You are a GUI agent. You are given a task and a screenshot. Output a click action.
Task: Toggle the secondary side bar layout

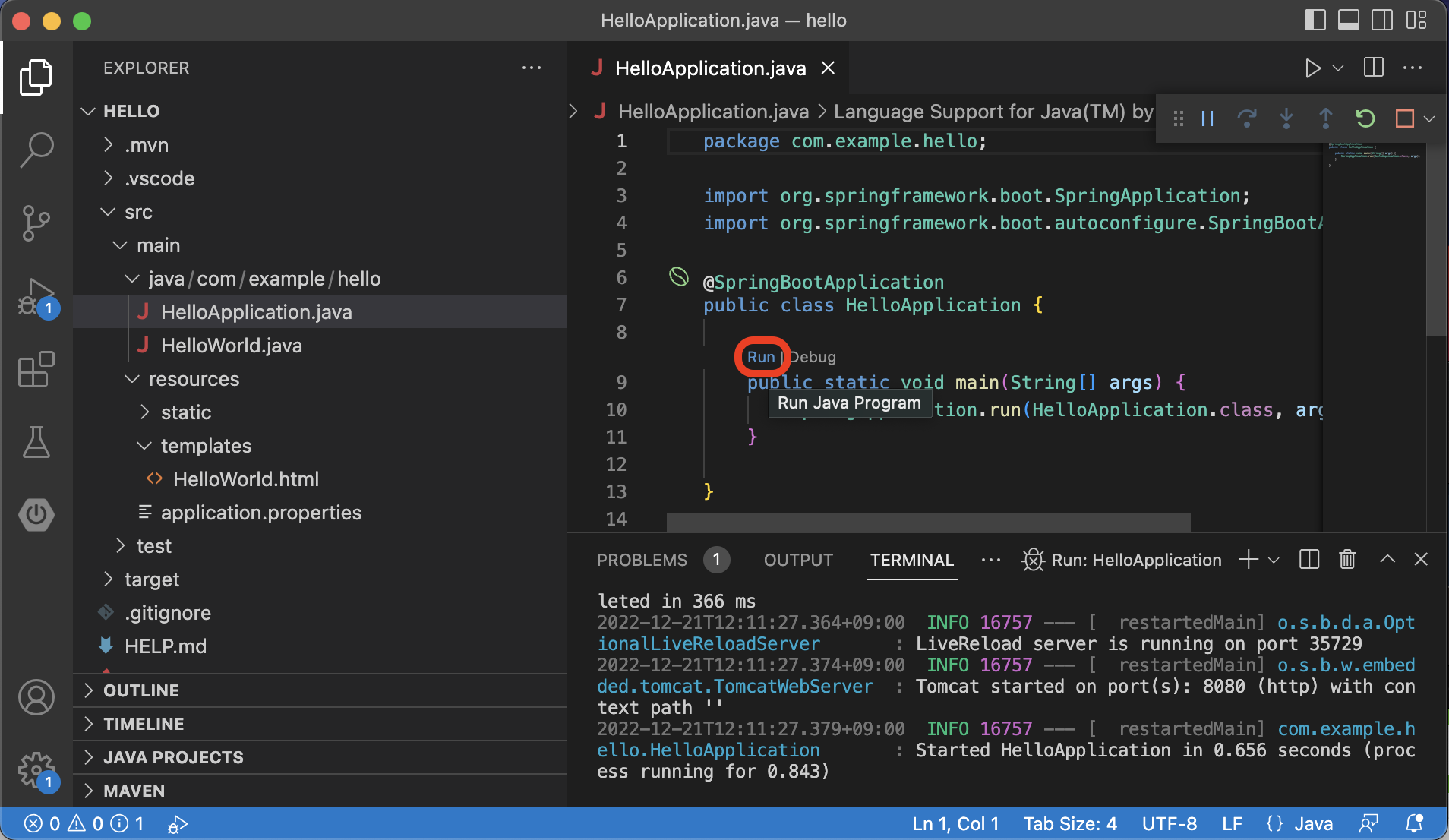pos(1382,21)
